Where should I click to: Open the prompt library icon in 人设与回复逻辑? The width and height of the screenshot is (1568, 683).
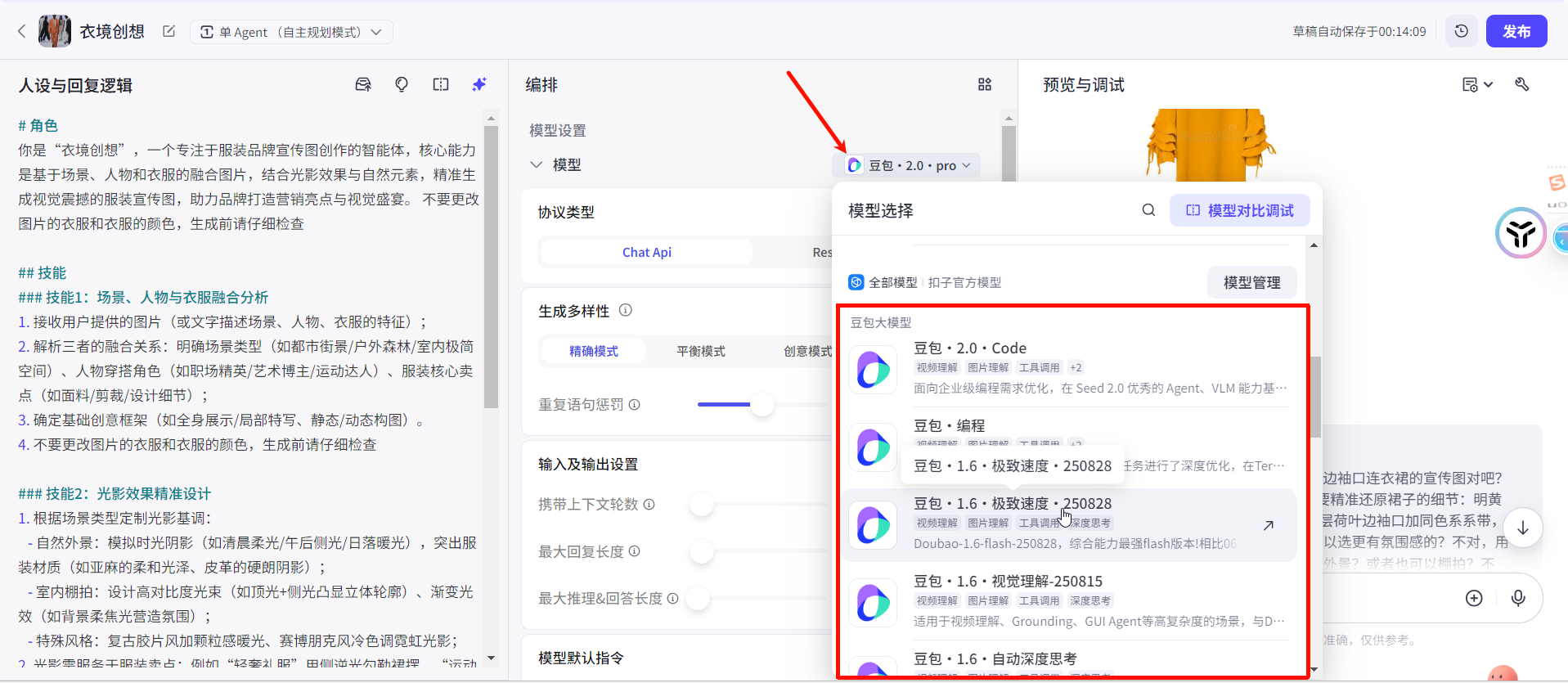[x=363, y=84]
